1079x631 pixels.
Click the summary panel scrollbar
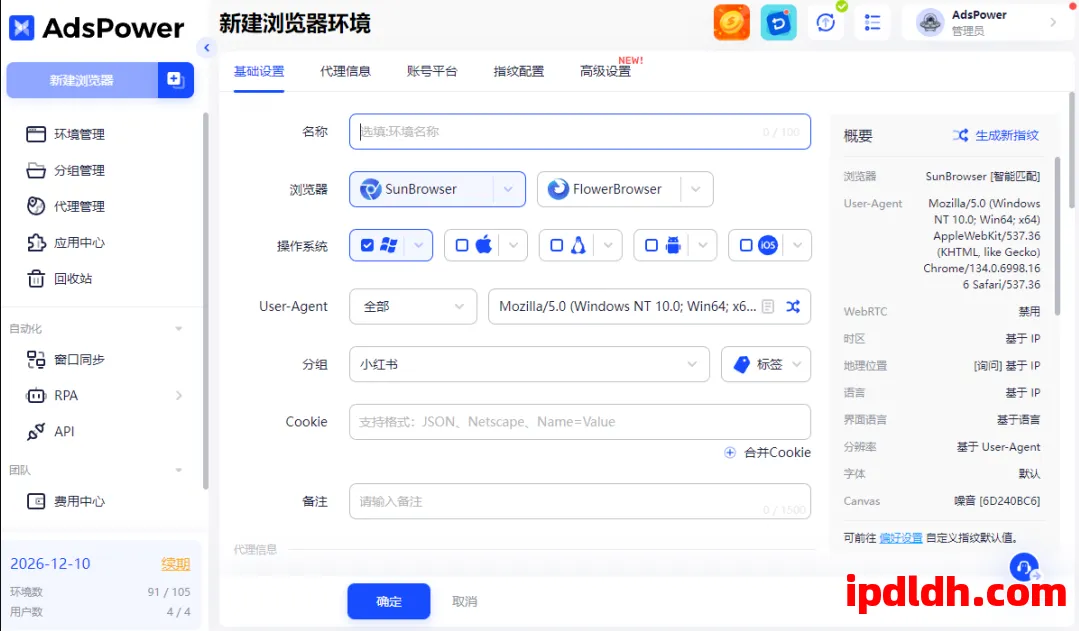1058,237
